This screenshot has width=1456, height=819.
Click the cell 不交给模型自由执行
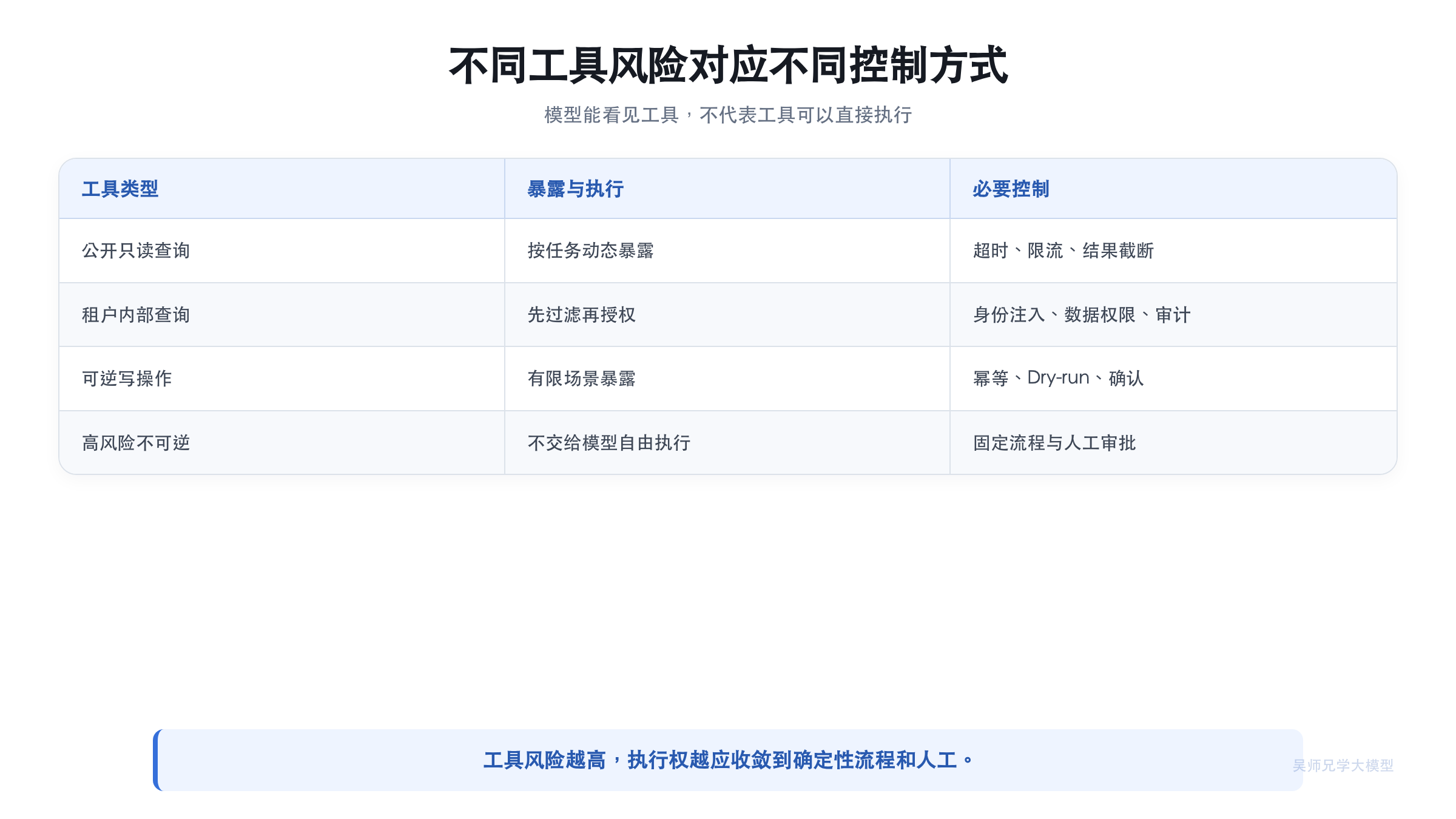coord(727,443)
